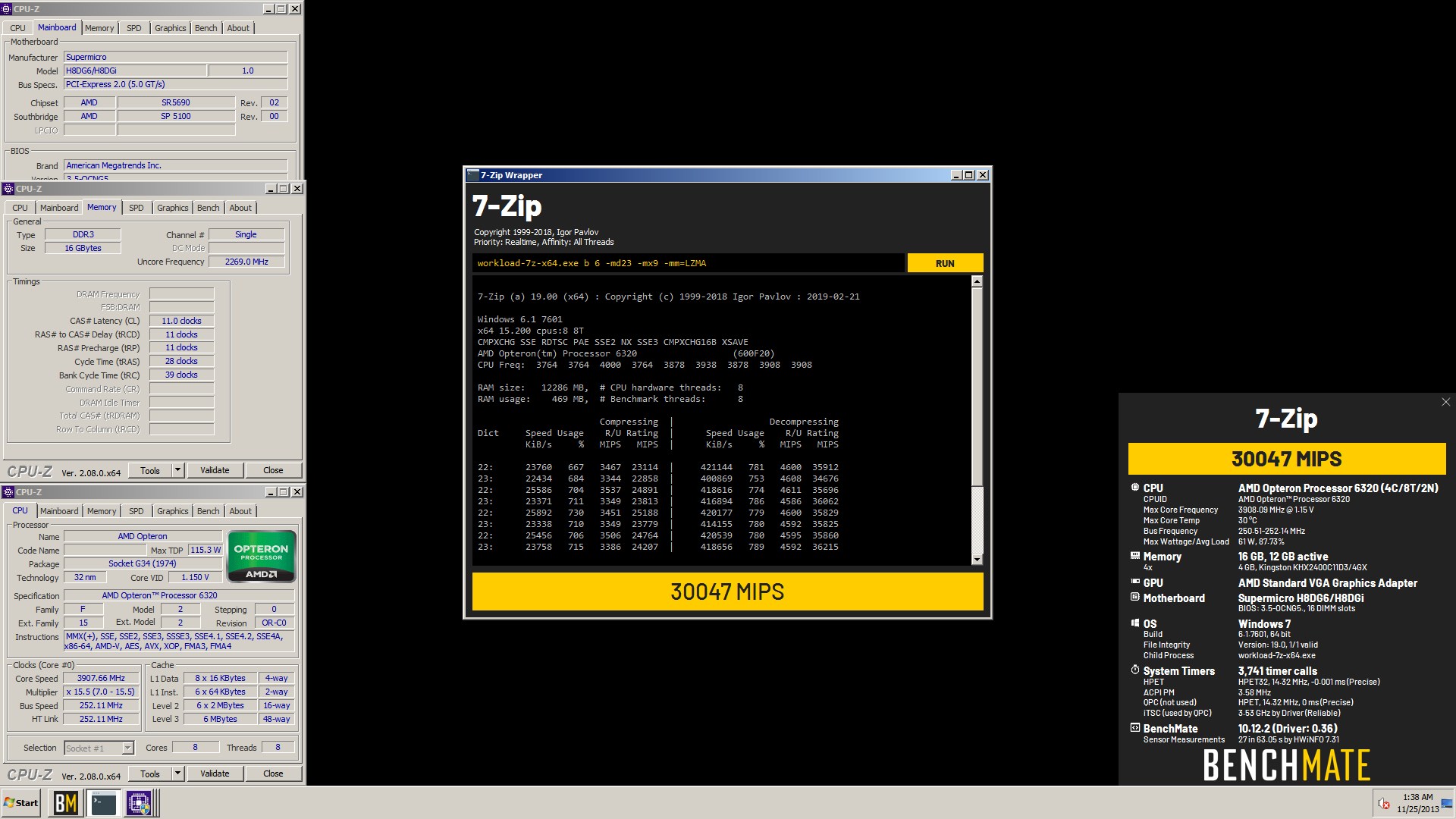Click the Motherboard section icon in BenchMate panel
Image resolution: width=1456 pixels, height=819 pixels.
click(1134, 598)
